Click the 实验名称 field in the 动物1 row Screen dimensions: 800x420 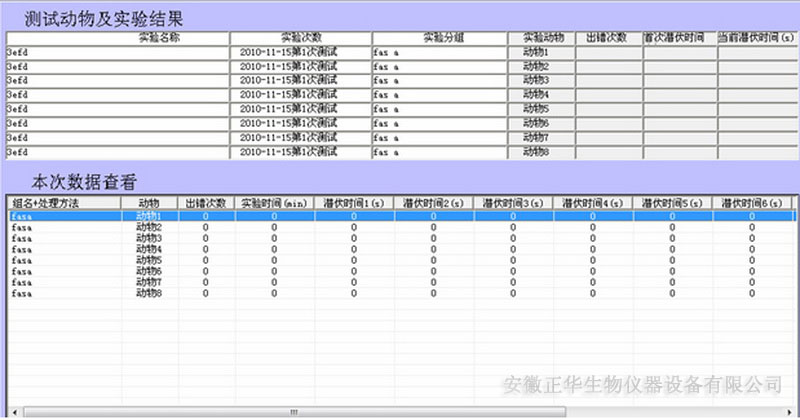tap(118, 53)
